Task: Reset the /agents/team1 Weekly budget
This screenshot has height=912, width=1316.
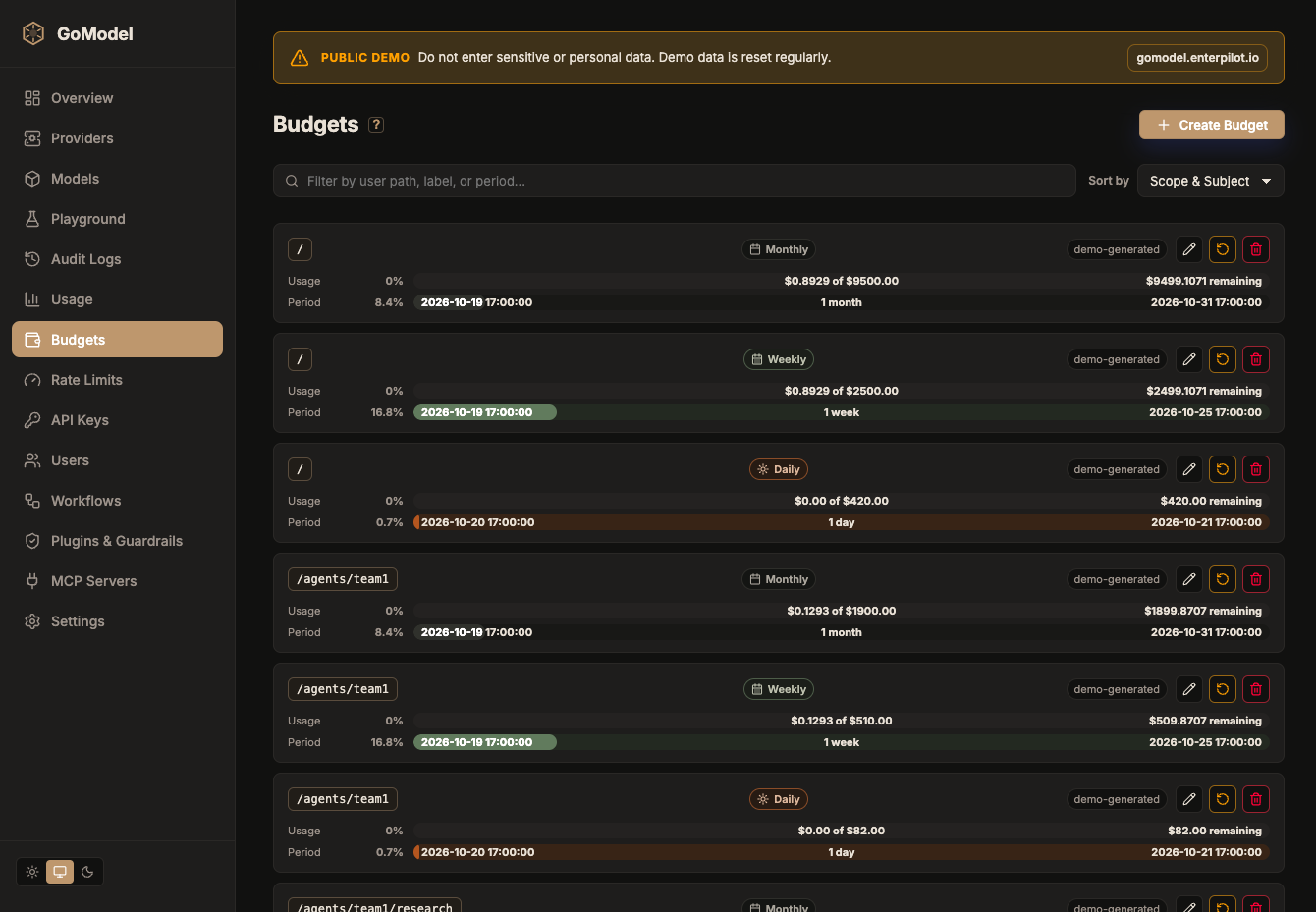Action: [x=1223, y=689]
